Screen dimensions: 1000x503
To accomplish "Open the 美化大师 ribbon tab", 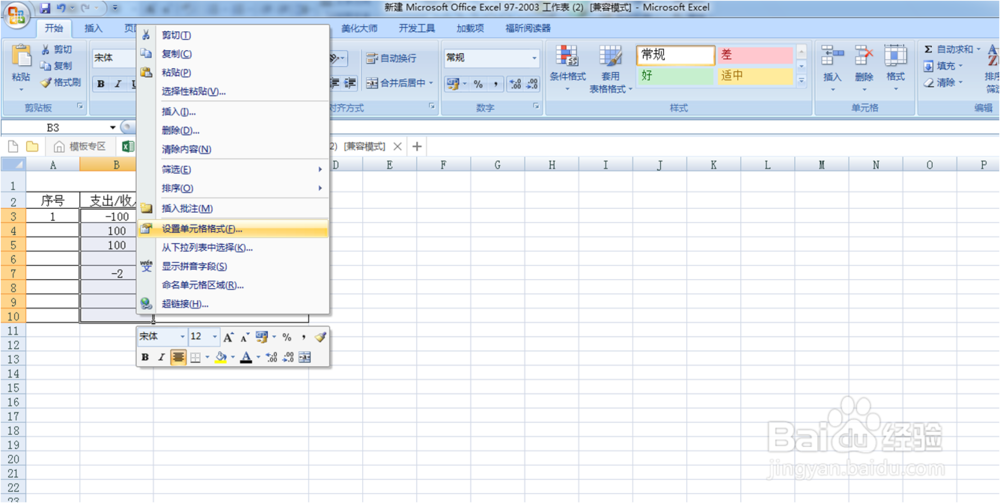I will pos(360,28).
